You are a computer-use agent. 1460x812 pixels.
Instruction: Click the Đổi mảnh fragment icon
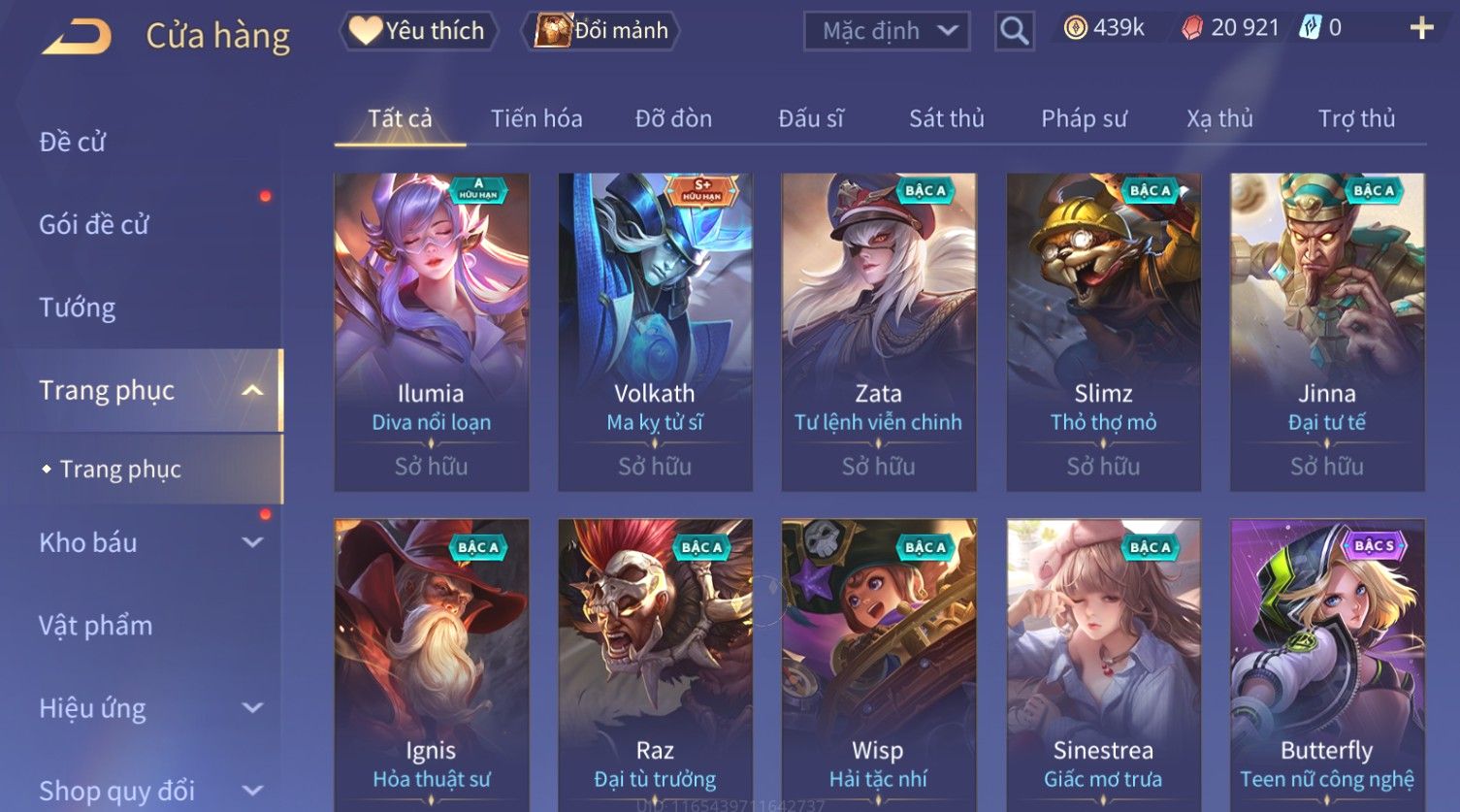[x=552, y=30]
